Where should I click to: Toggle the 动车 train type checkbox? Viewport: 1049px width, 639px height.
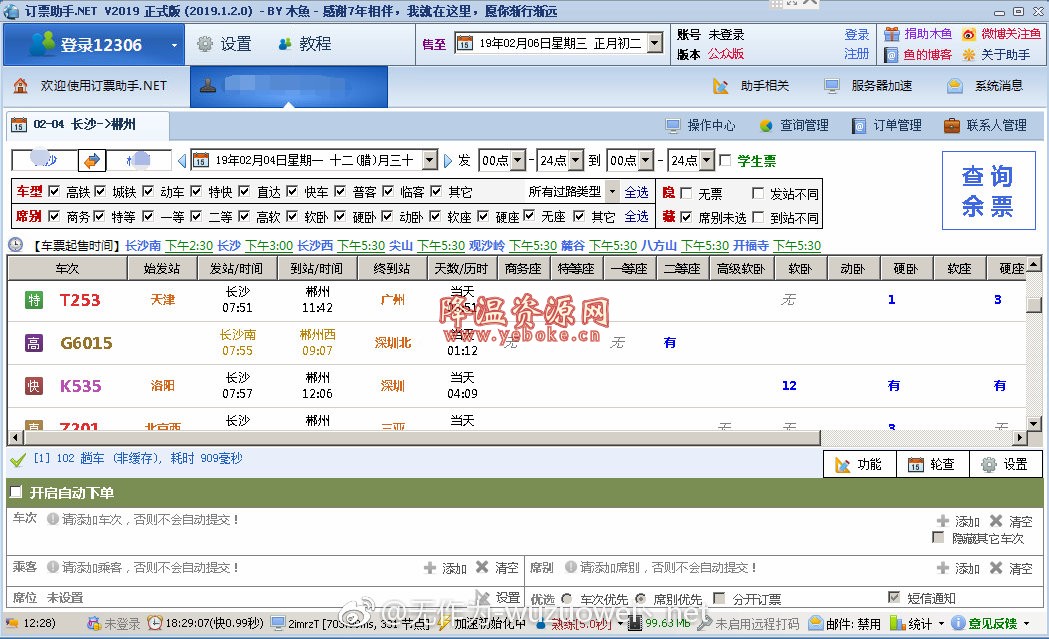click(x=148, y=191)
